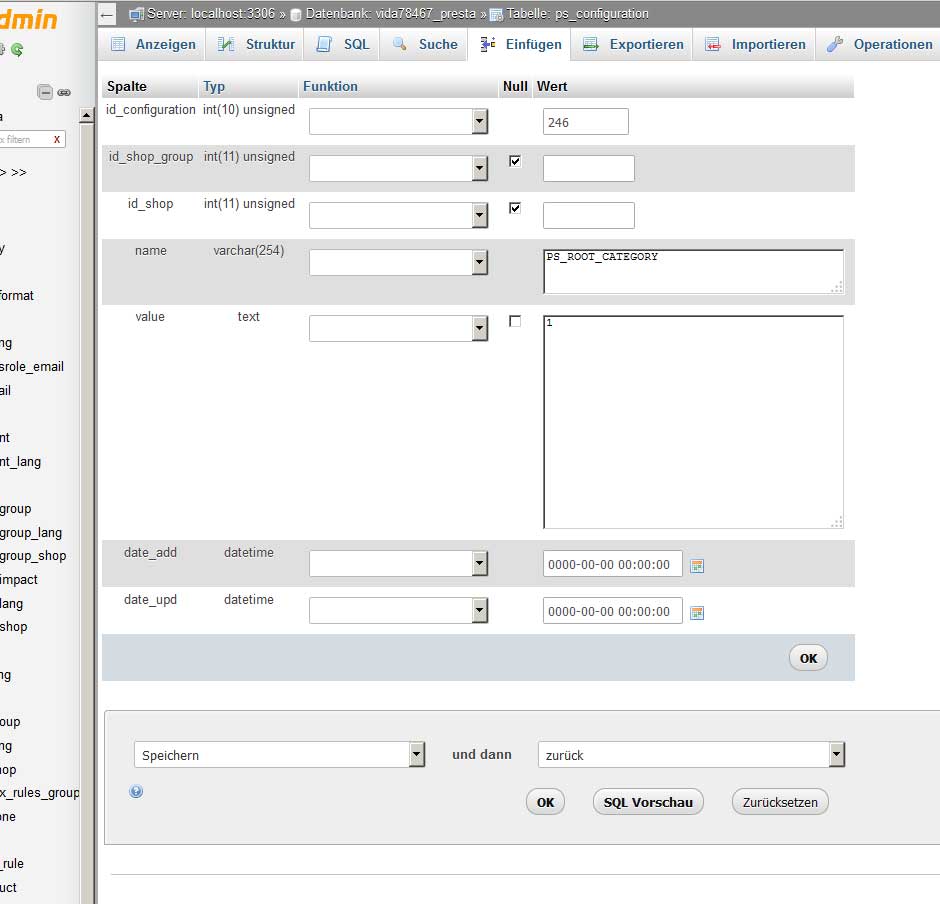The width and height of the screenshot is (940, 904).
Task: Open the Exportieren tab
Action: coord(633,44)
